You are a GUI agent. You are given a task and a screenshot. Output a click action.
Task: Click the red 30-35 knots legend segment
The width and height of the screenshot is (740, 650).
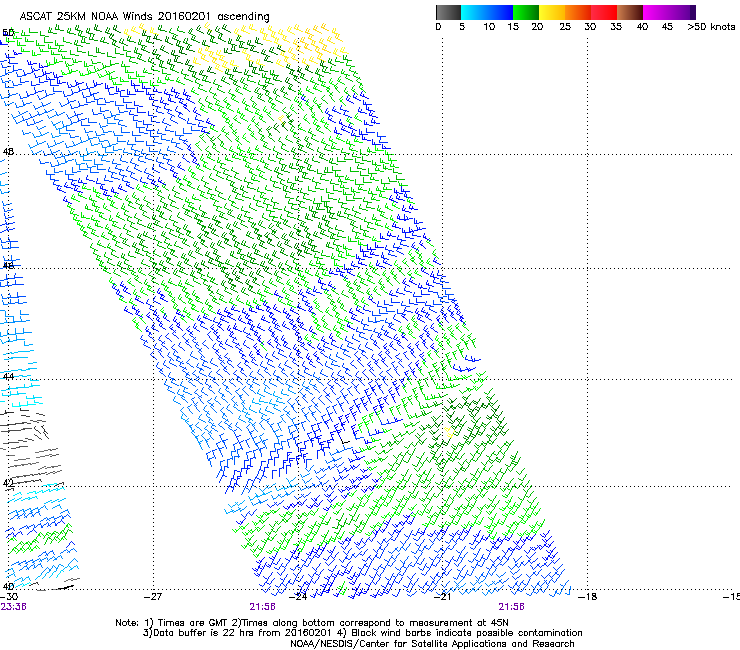604,12
